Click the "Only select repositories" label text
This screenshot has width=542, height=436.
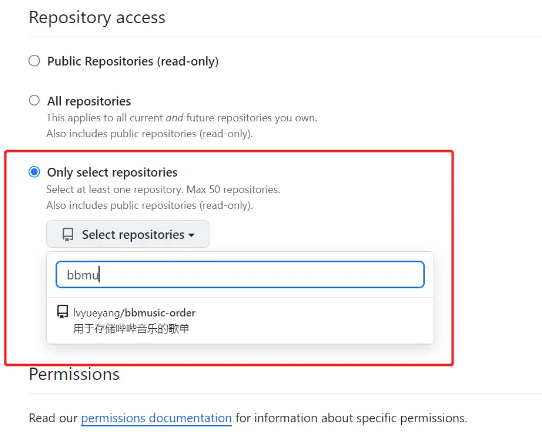(x=112, y=172)
